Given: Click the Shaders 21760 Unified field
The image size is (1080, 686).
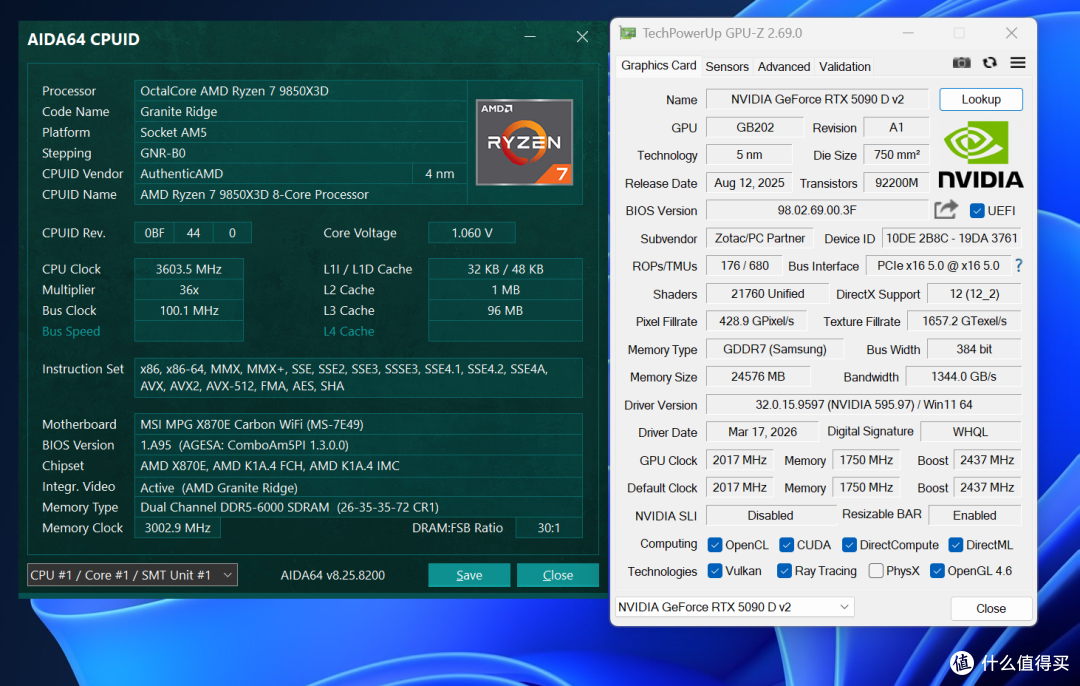Looking at the screenshot, I should (x=767, y=293).
